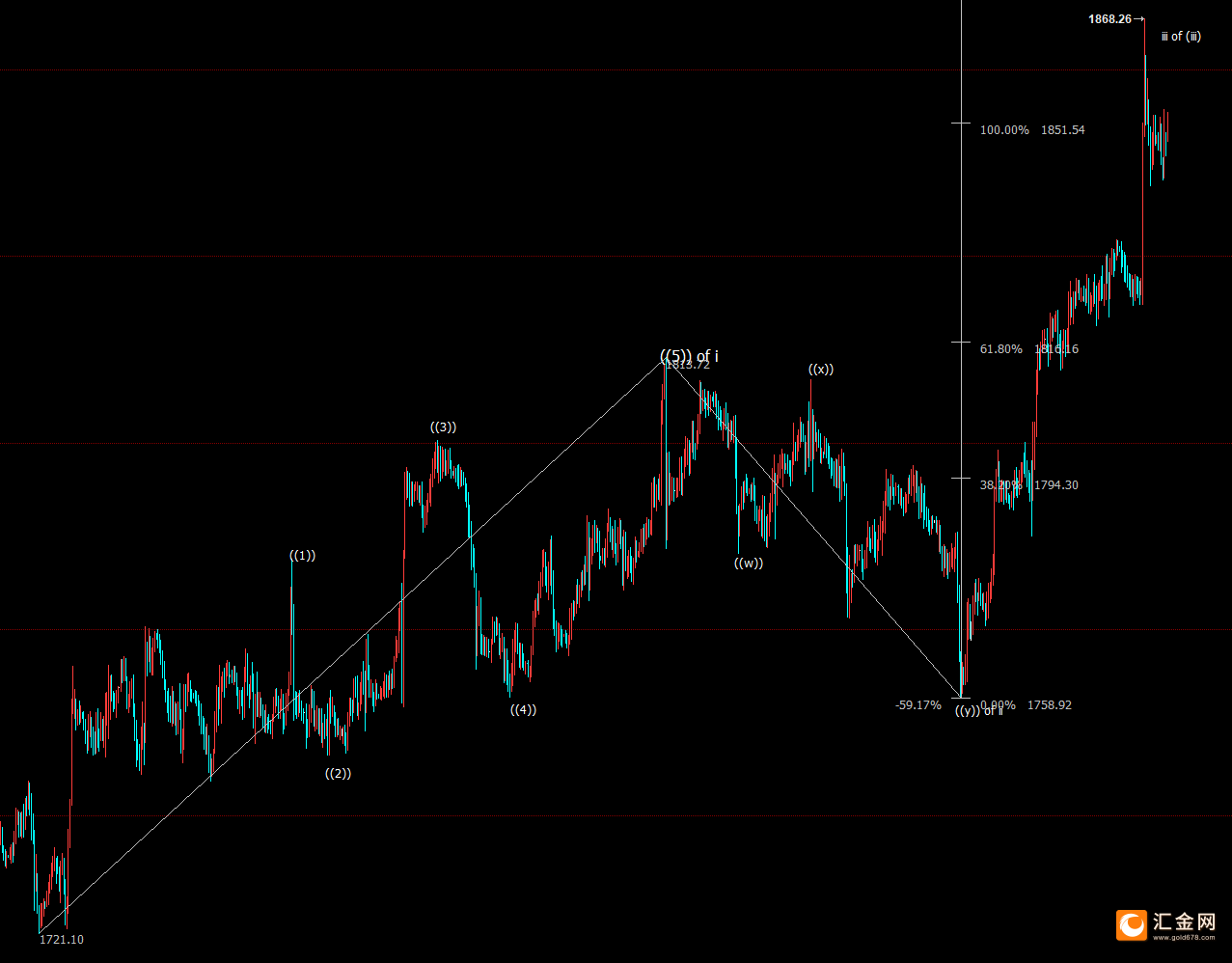
Task: Click the 1868.26 high price label
Action: coord(1109,18)
